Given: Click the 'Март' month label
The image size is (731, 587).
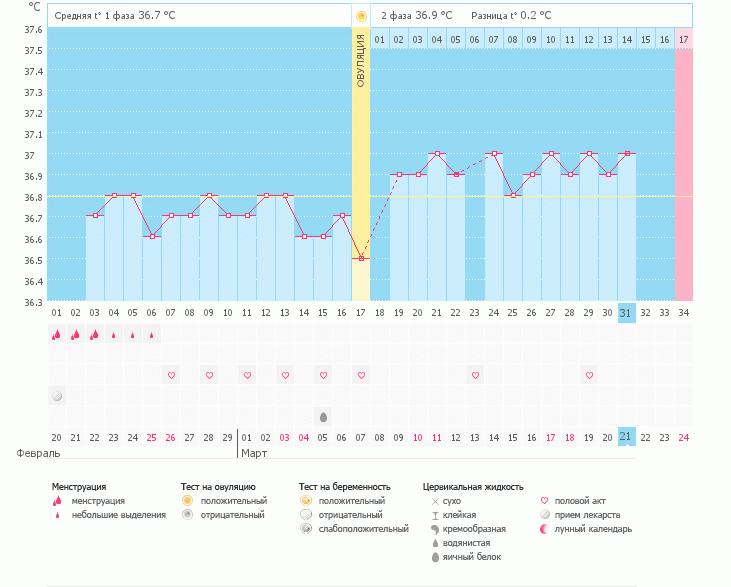Looking at the screenshot, I should (x=256, y=453).
